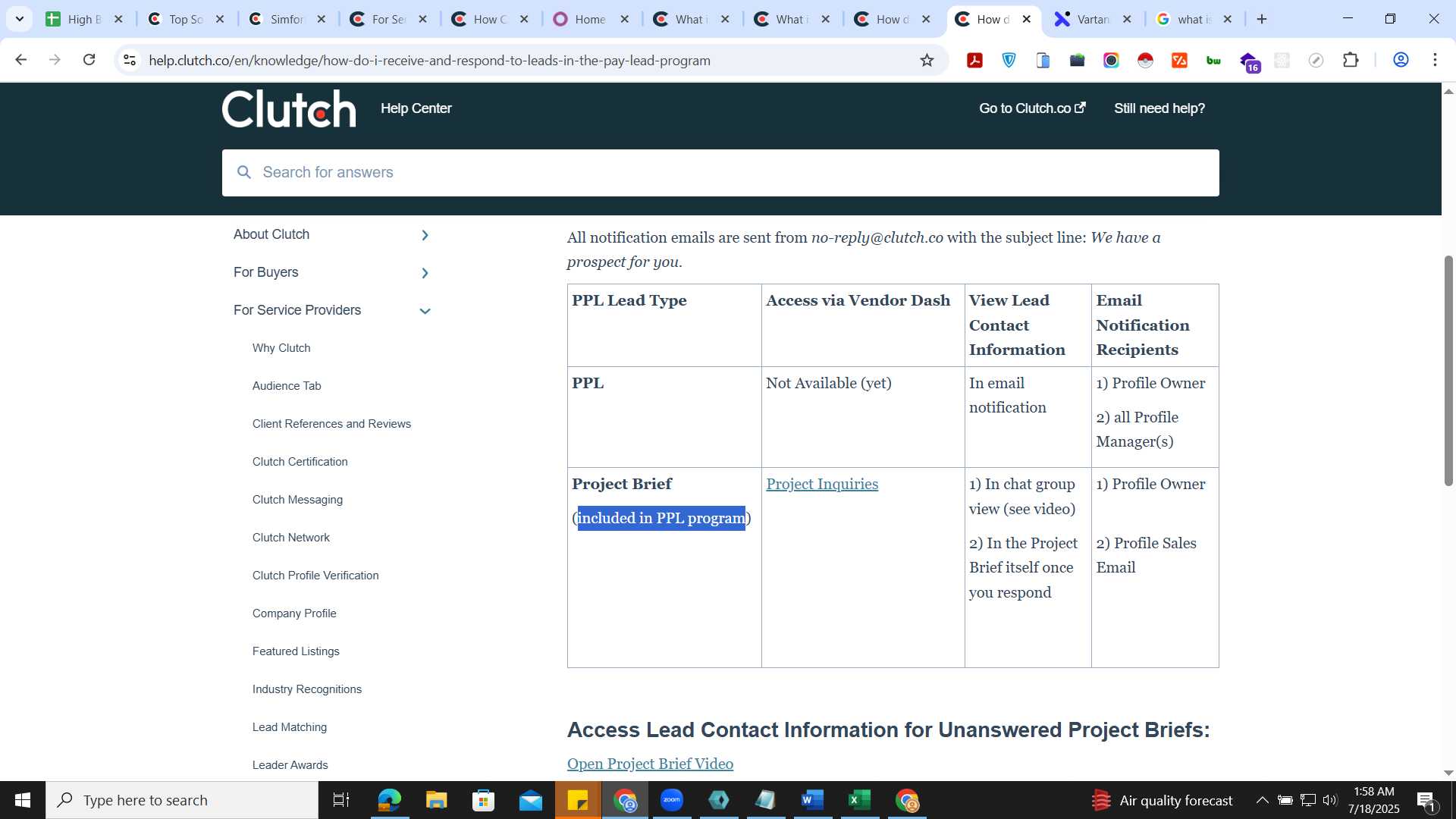Open Word from taskbar
Screen dimensions: 1456x819
pos(812,800)
